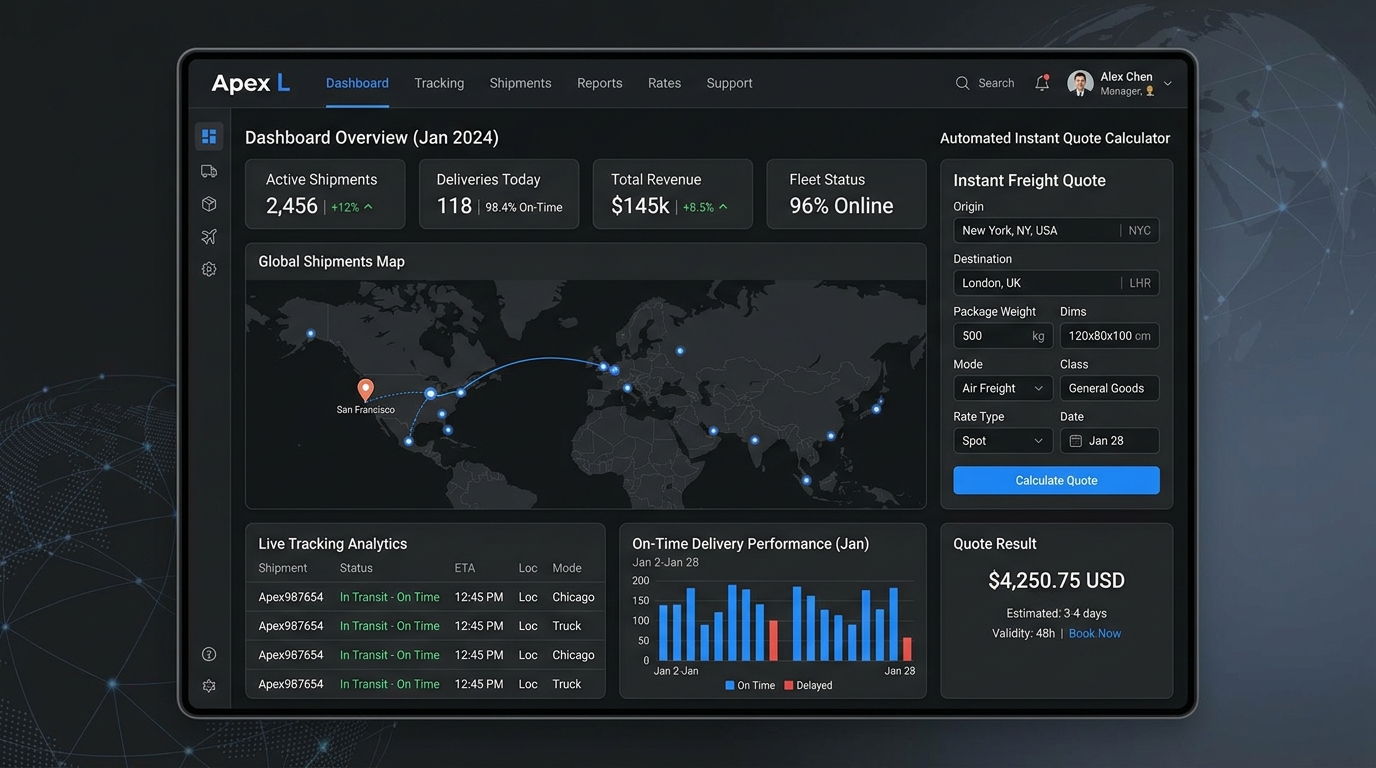Click the NYC airport code tag
The image size is (1376, 768).
pos(1139,231)
